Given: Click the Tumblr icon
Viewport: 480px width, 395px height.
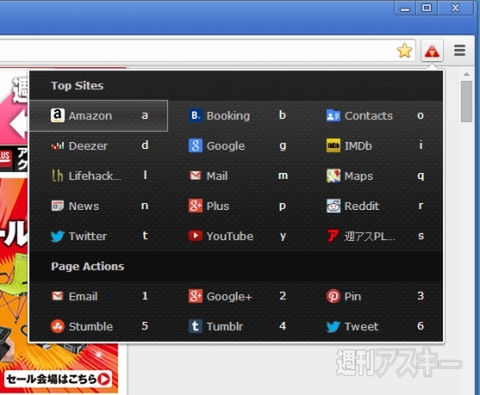Looking at the screenshot, I should click(195, 326).
